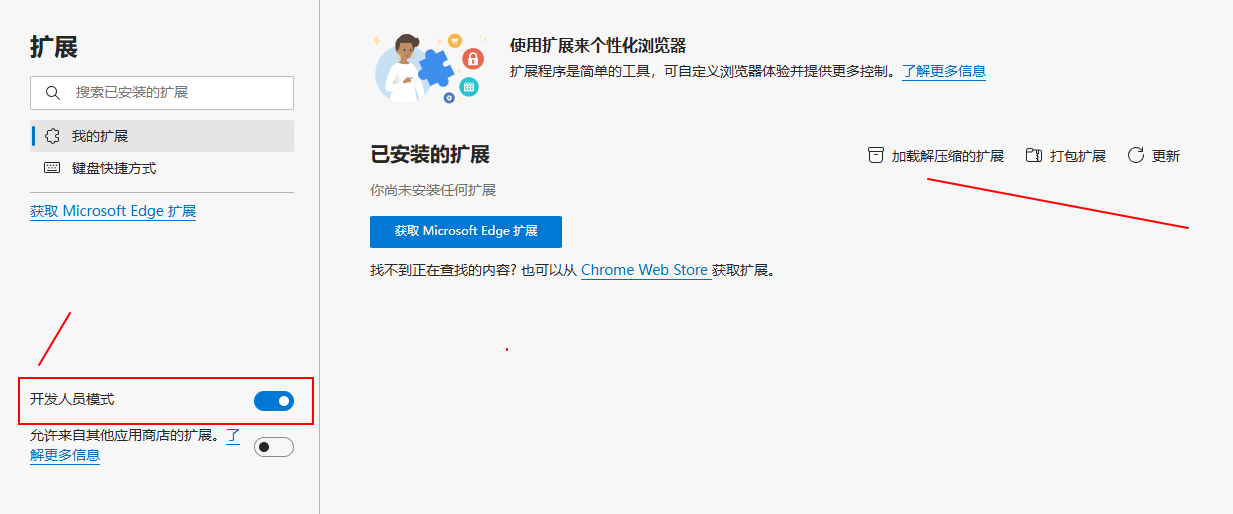Click the 打包扩展 button

(x=1066, y=155)
